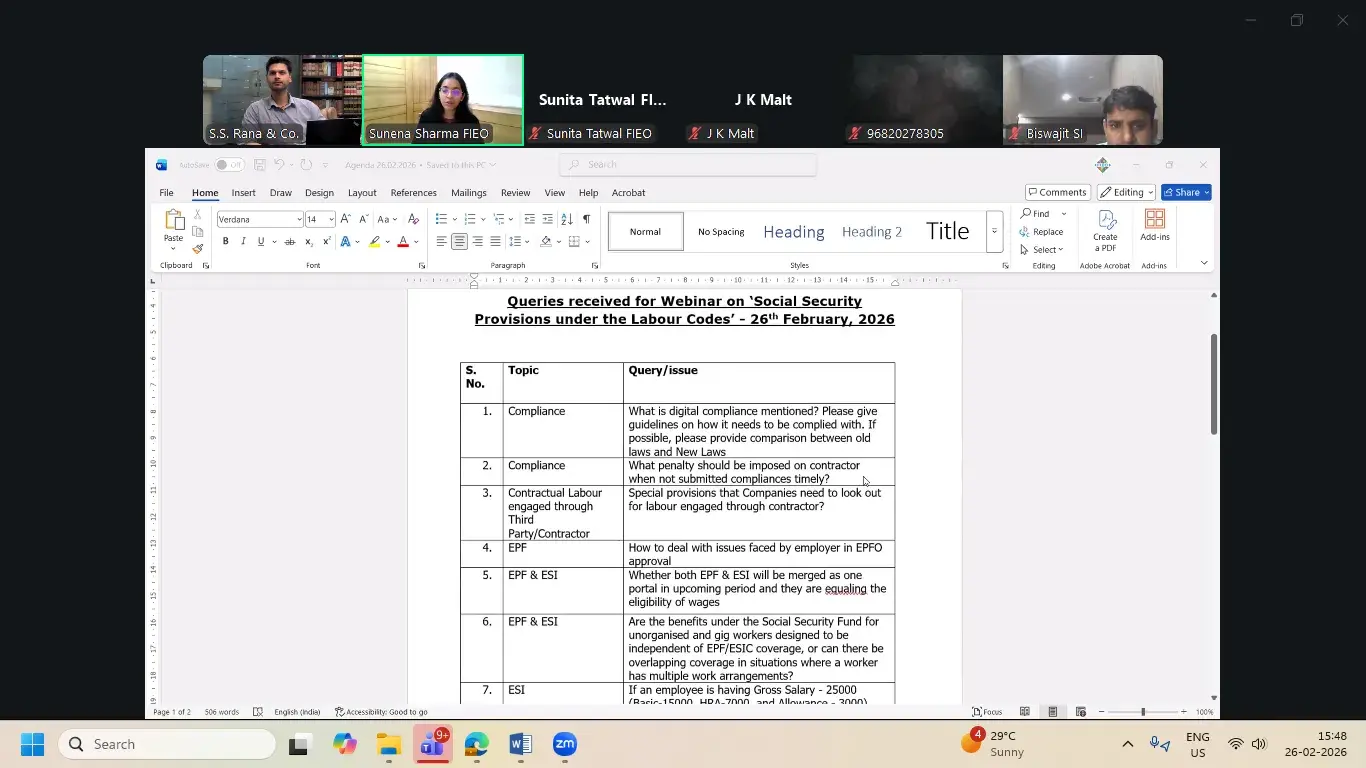This screenshot has width=1366, height=768.
Task: Open Create a PDF in Adobe Acrobat
Action: coord(1105,231)
